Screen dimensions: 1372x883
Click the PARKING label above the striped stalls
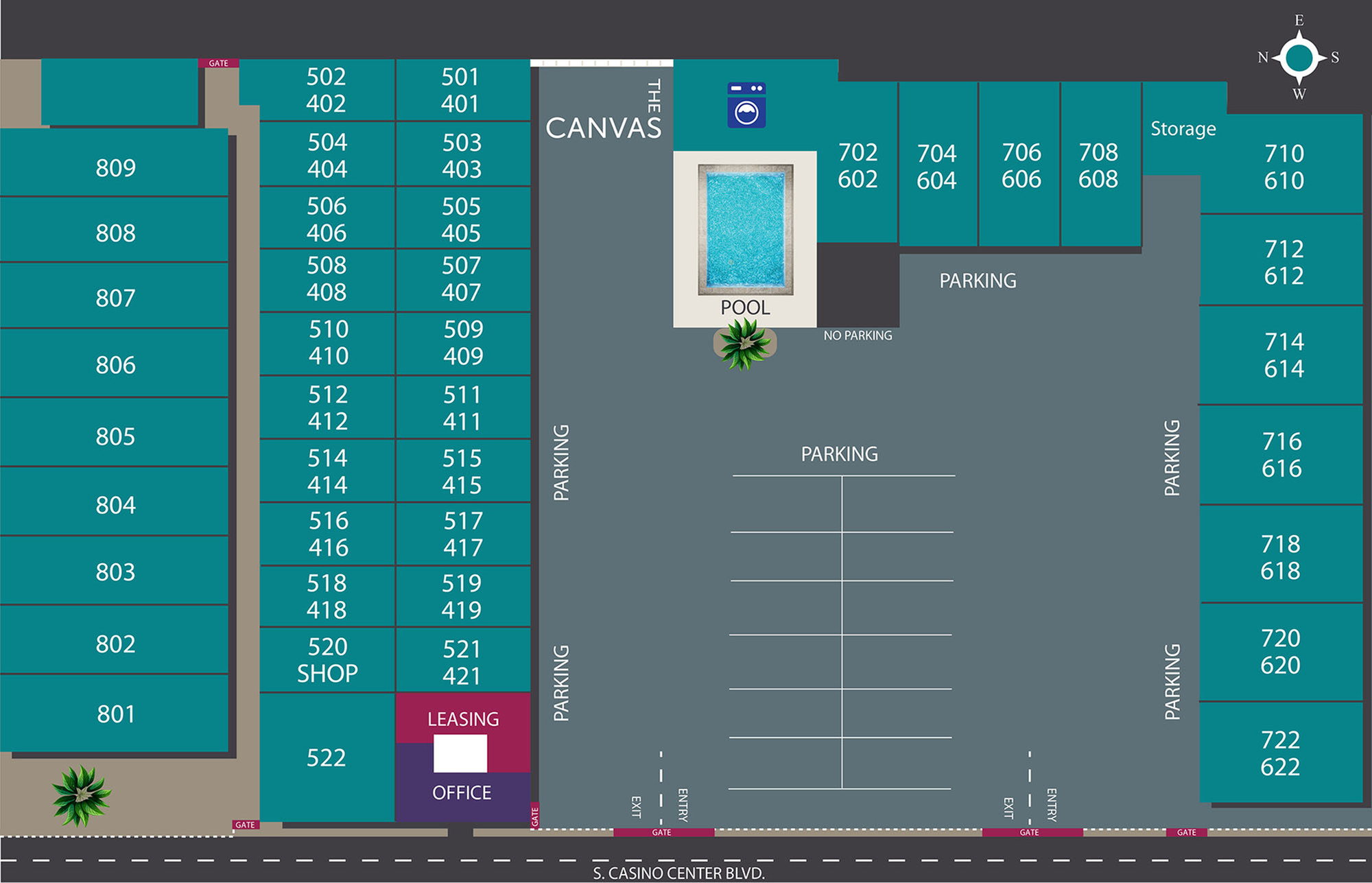tap(839, 454)
